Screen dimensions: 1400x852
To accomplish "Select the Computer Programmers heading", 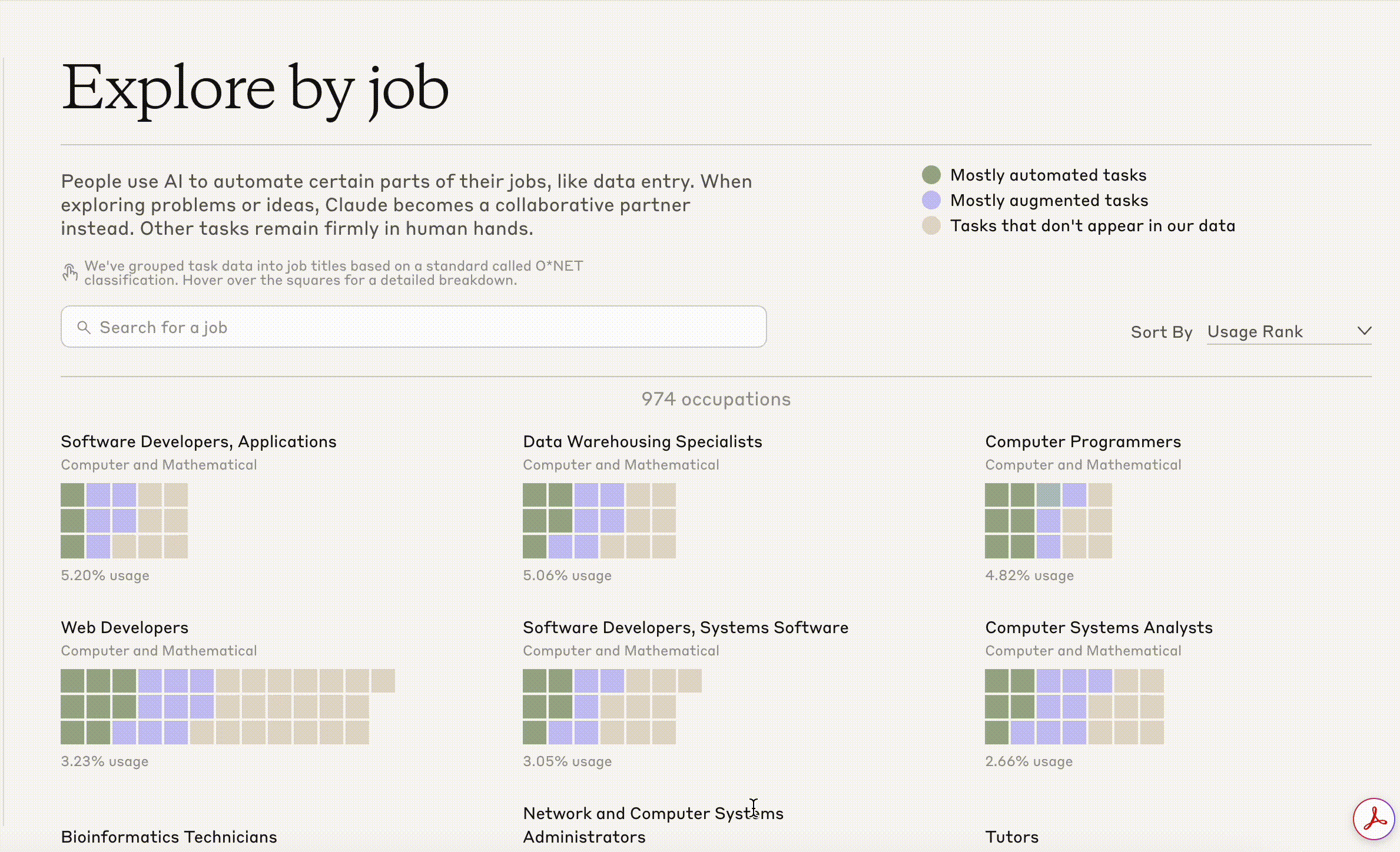I will (x=1082, y=441).
